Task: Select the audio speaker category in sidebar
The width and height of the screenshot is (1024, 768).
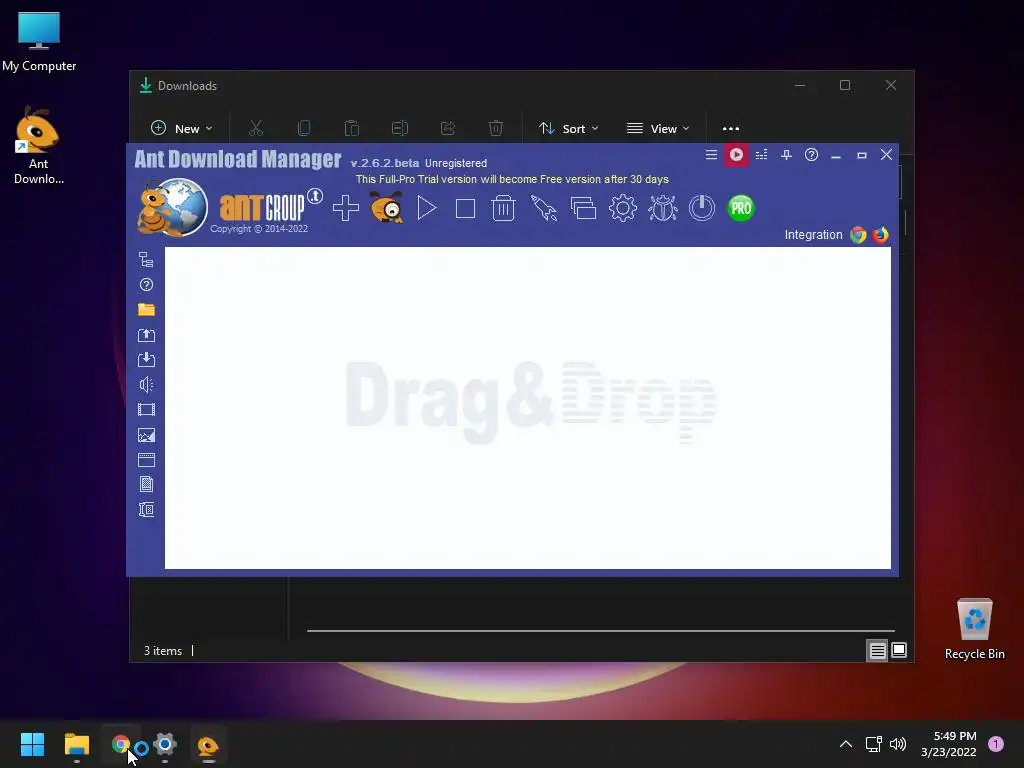Action: [146, 385]
